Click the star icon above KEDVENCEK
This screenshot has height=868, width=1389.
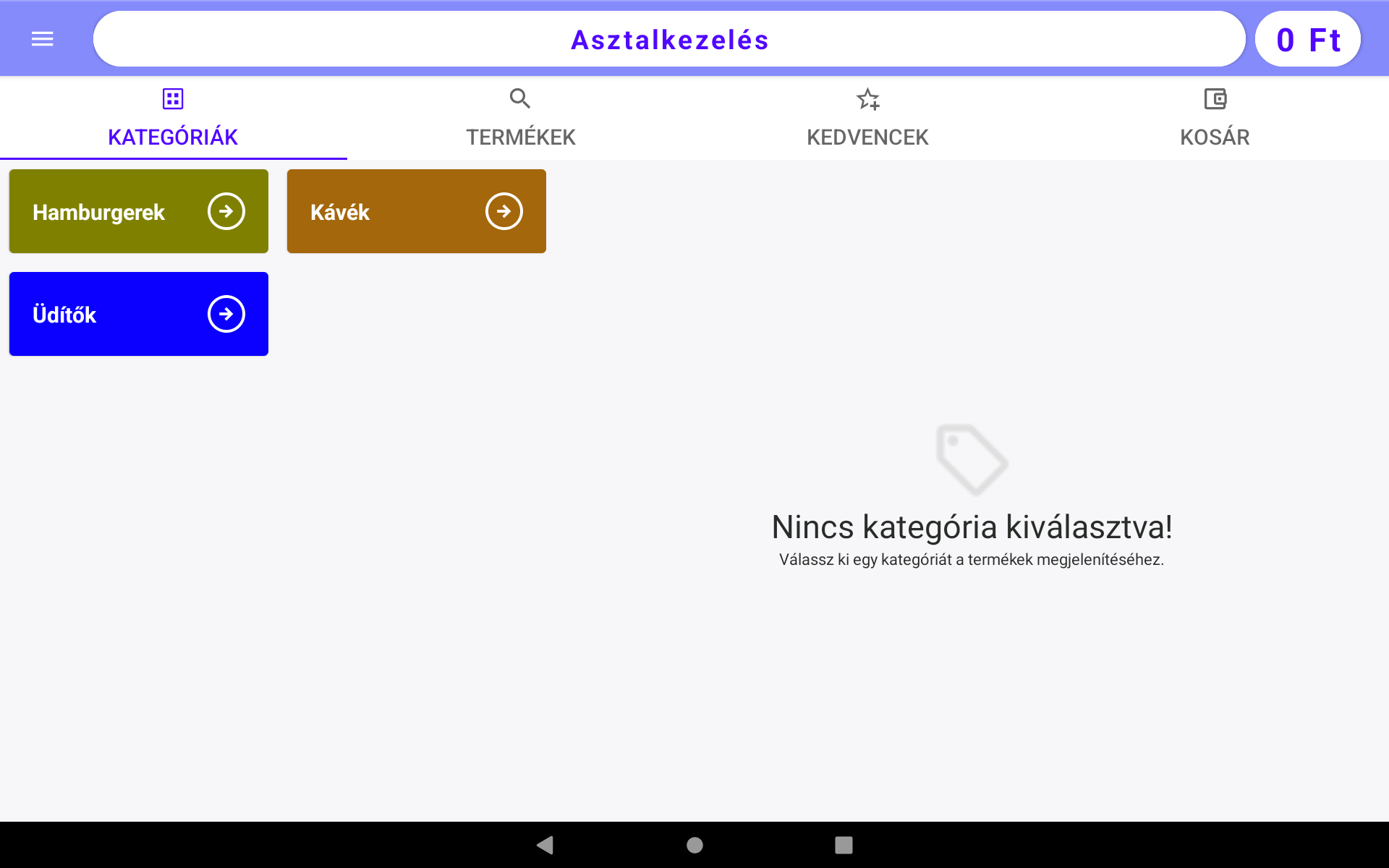tap(867, 98)
